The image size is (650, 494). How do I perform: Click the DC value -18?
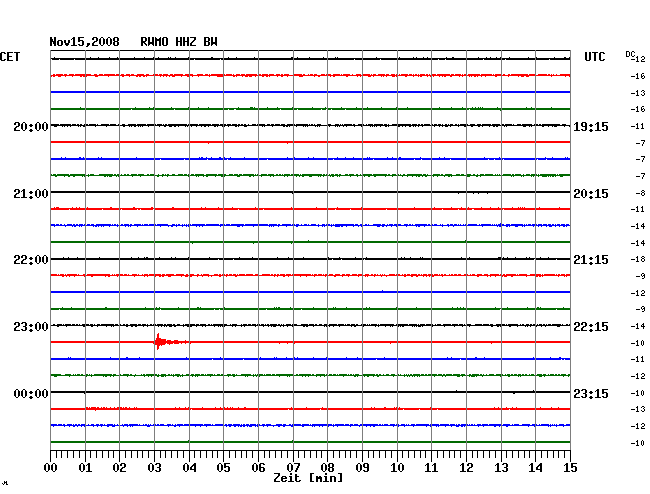(638, 259)
